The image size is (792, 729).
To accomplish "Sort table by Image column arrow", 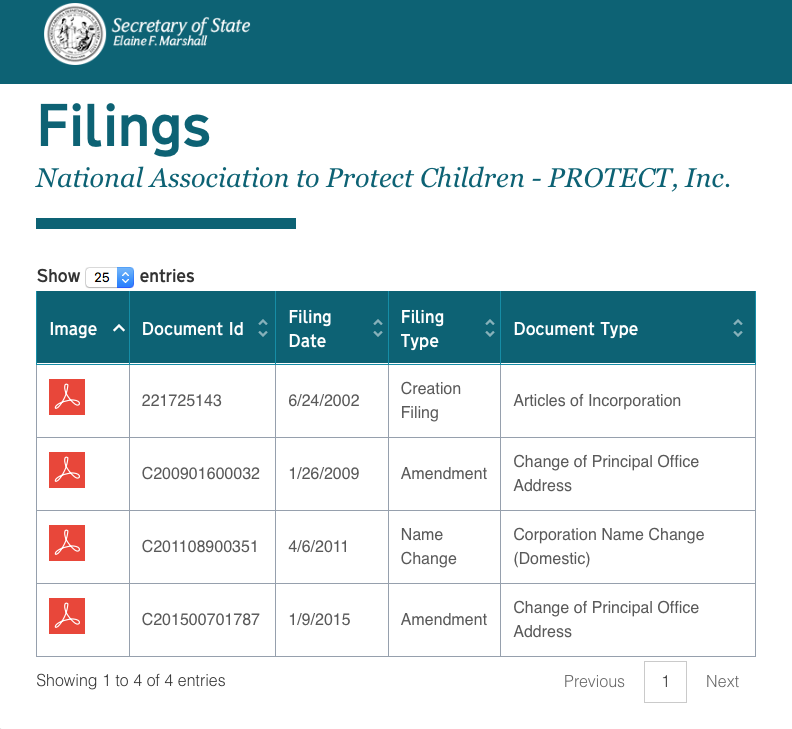I will [x=119, y=328].
